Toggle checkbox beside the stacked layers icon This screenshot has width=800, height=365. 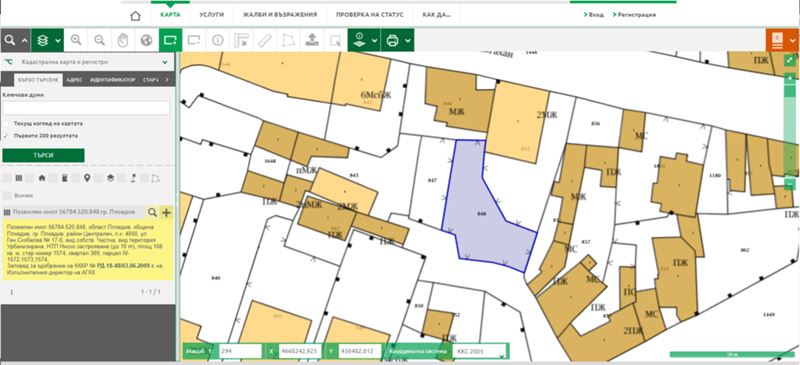[x=99, y=178]
